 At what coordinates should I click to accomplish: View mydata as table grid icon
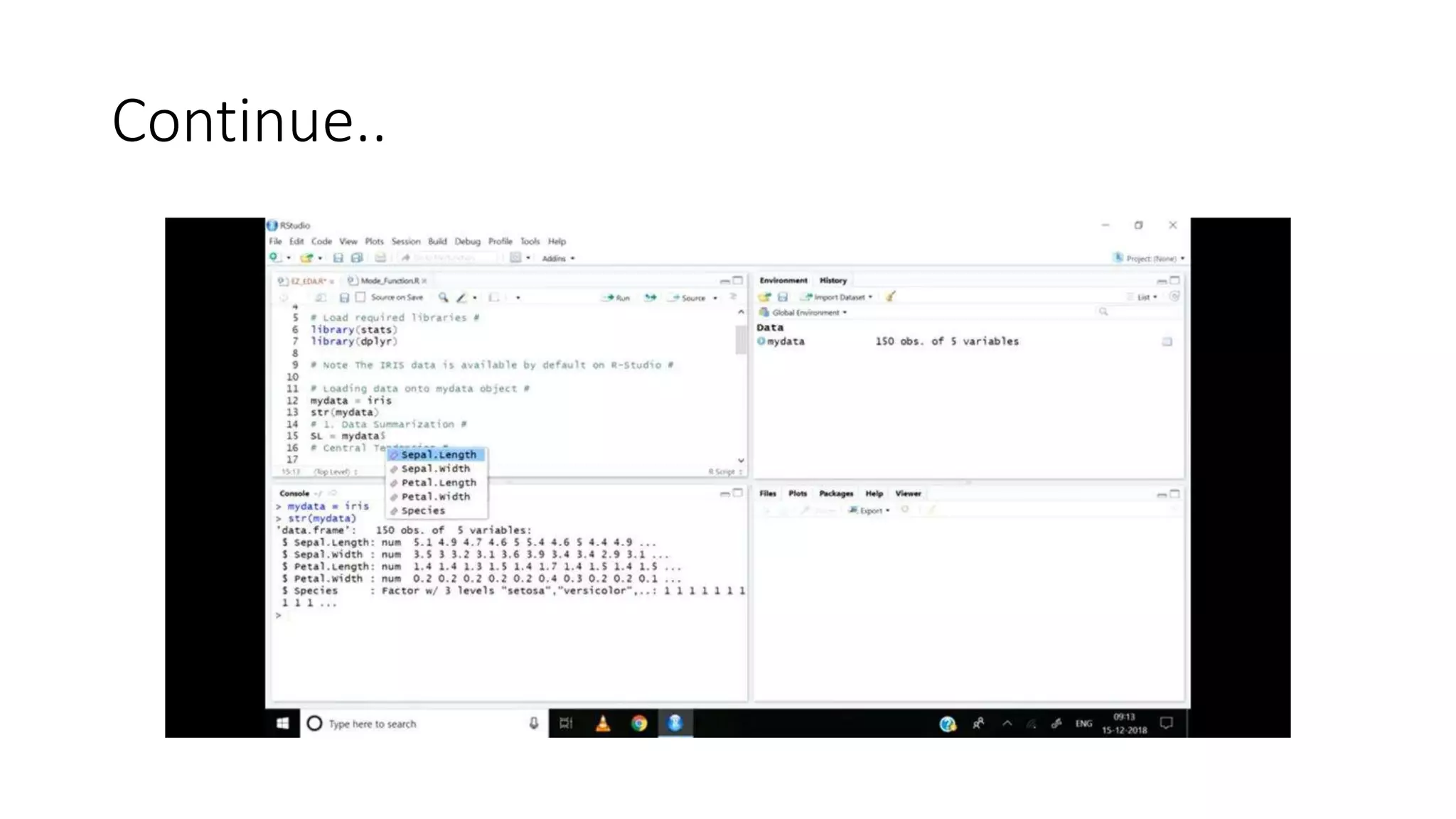[1167, 342]
